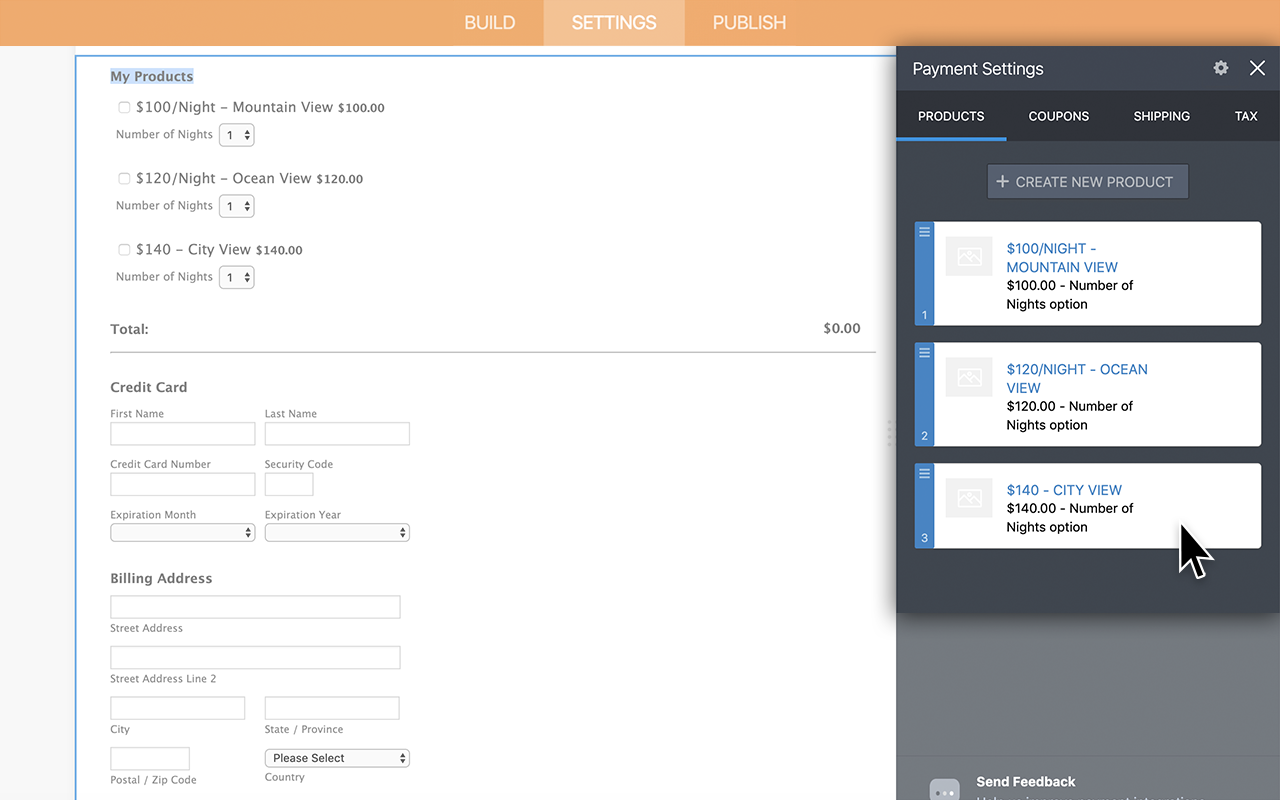The width and height of the screenshot is (1280, 800).
Task: Click the First Name input field
Action: 182,433
